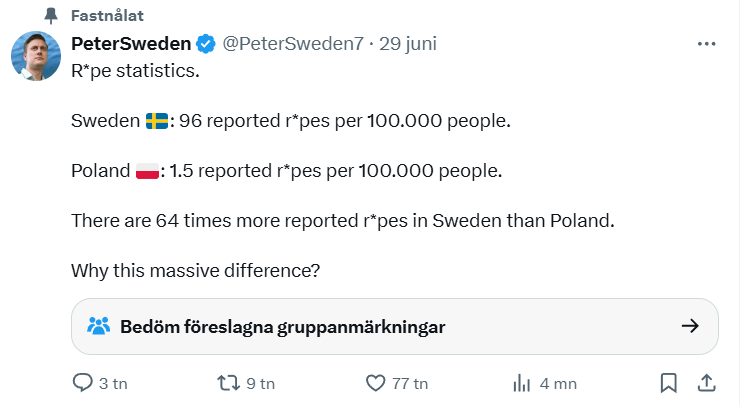Open the @PeterSweden7 handle link
The width and height of the screenshot is (742, 405).
coord(292,44)
